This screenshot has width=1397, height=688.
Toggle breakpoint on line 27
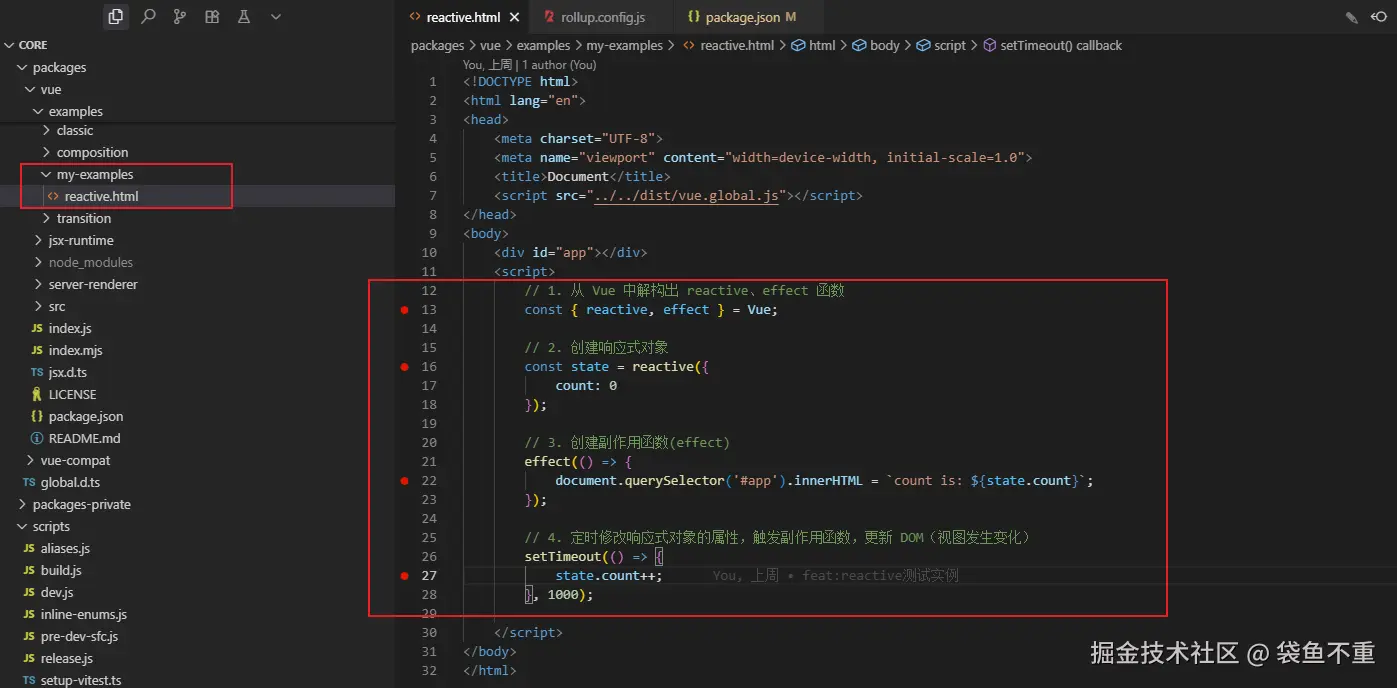(x=405, y=576)
